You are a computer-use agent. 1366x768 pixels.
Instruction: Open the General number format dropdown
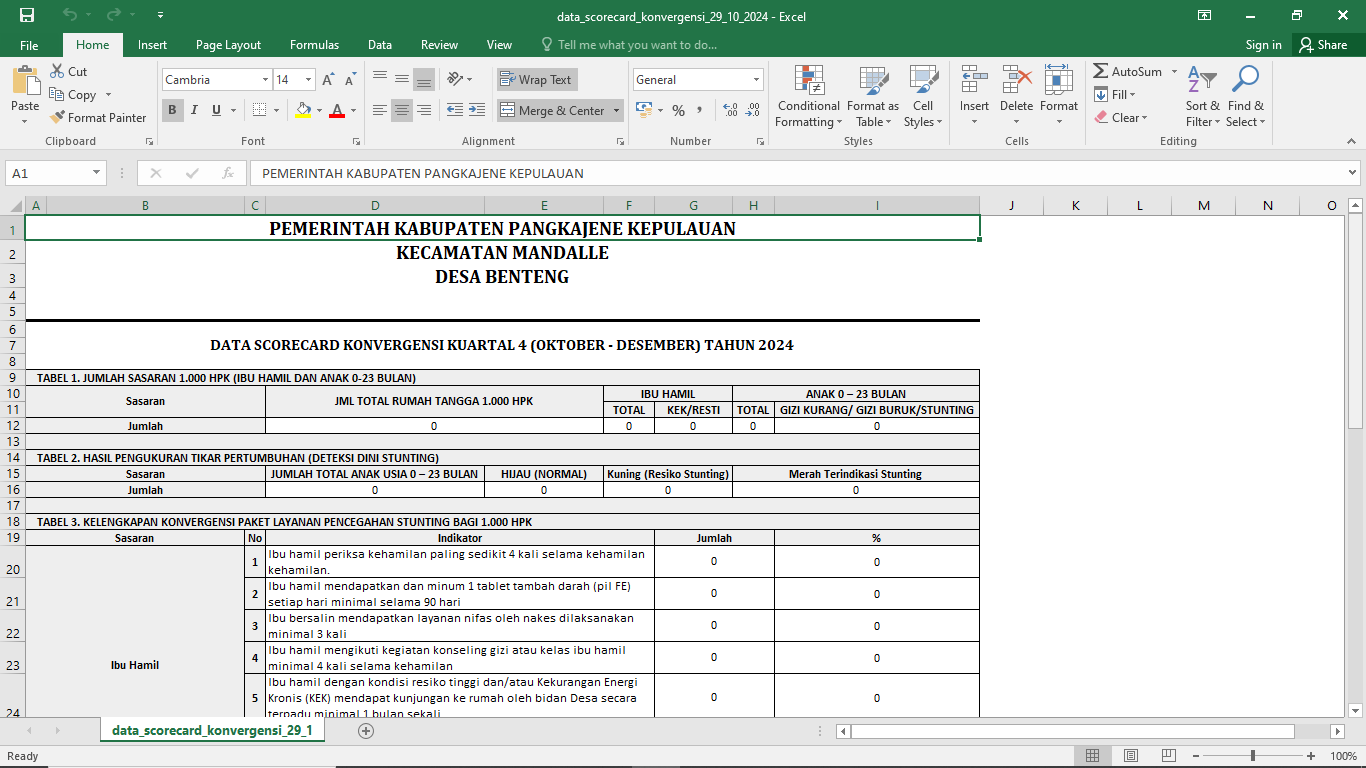(x=757, y=80)
